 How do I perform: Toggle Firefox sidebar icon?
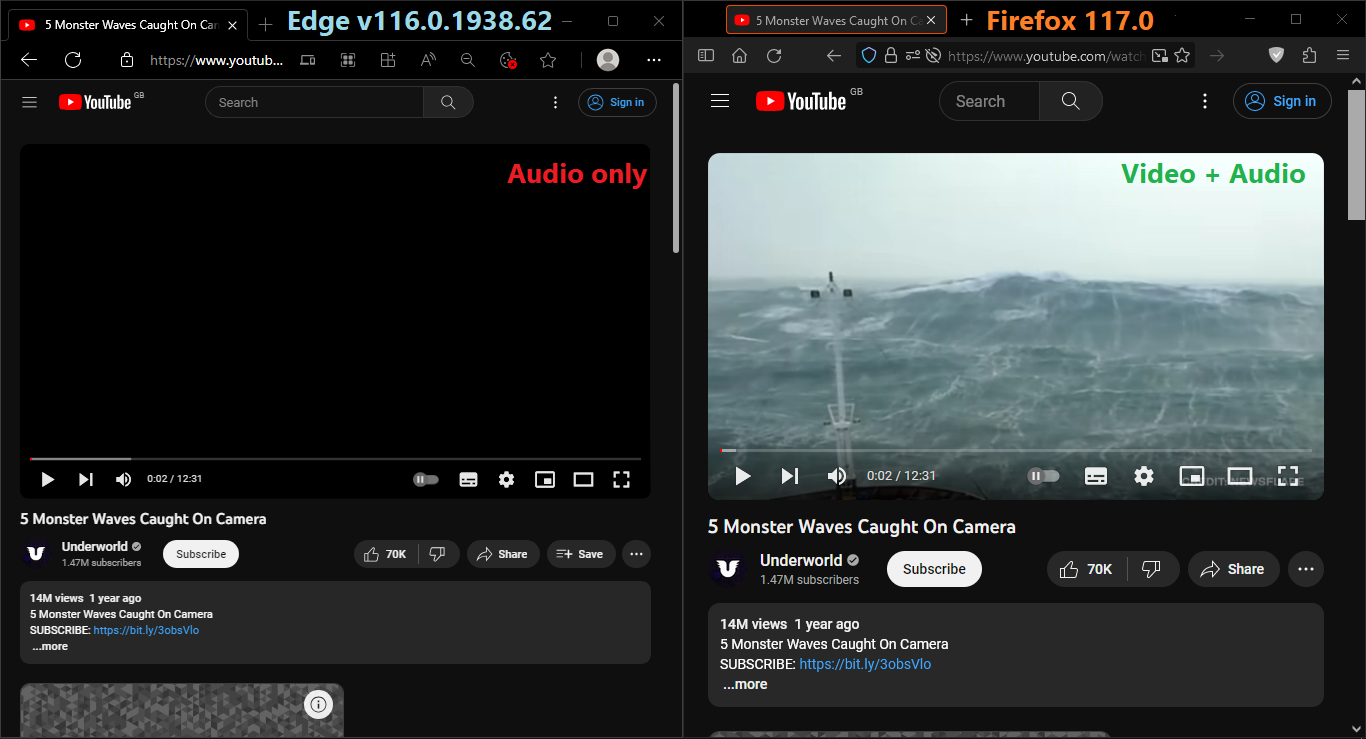tap(706, 56)
